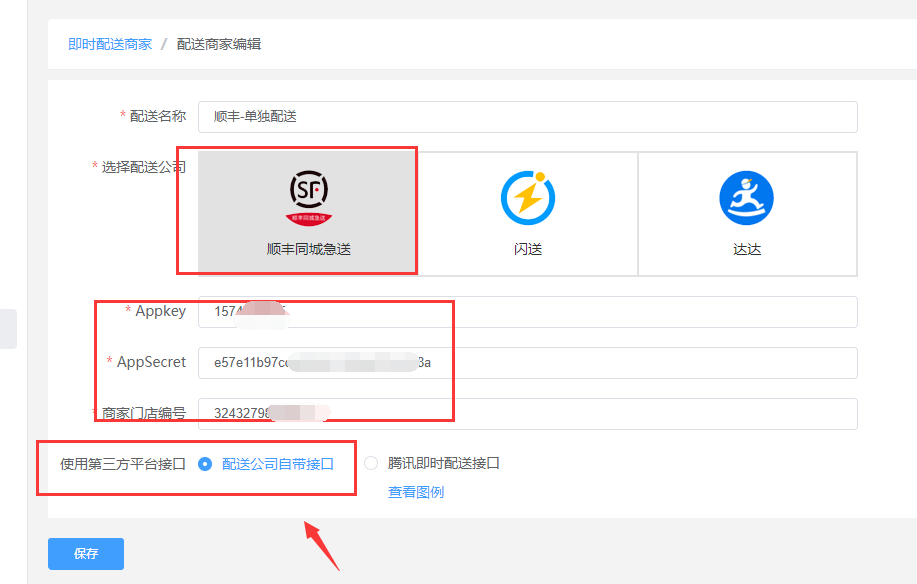Go back via 即时配送商家 breadcrumb

tap(110, 44)
